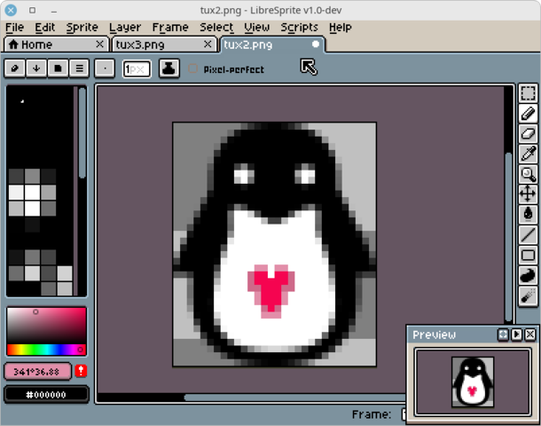Play animation in Preview window
541x426 pixels.
pos(517,334)
